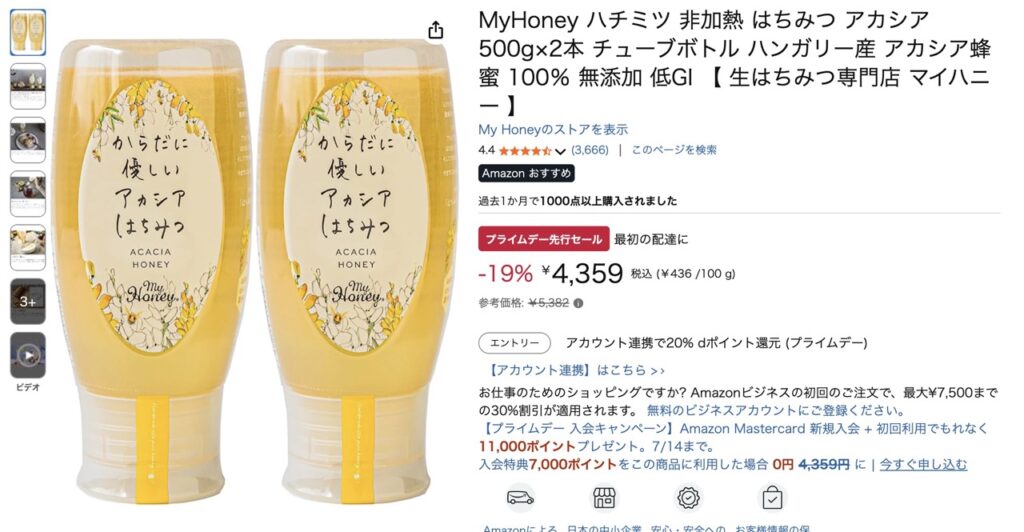Click the 今すぐ申し込む link
The height and width of the screenshot is (532, 1024).
click(x=923, y=465)
